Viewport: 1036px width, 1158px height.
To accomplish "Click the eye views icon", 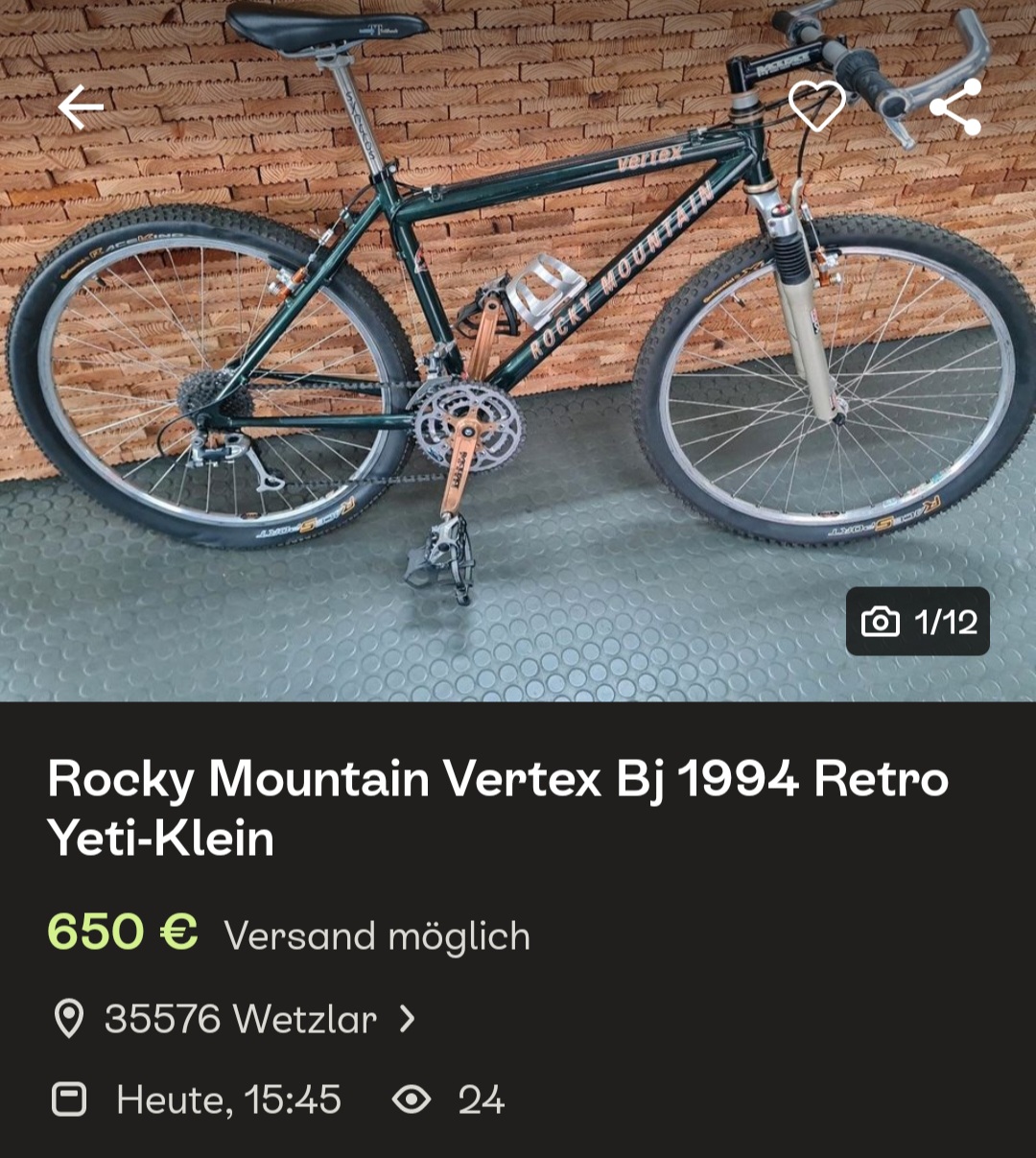I will (412, 1099).
